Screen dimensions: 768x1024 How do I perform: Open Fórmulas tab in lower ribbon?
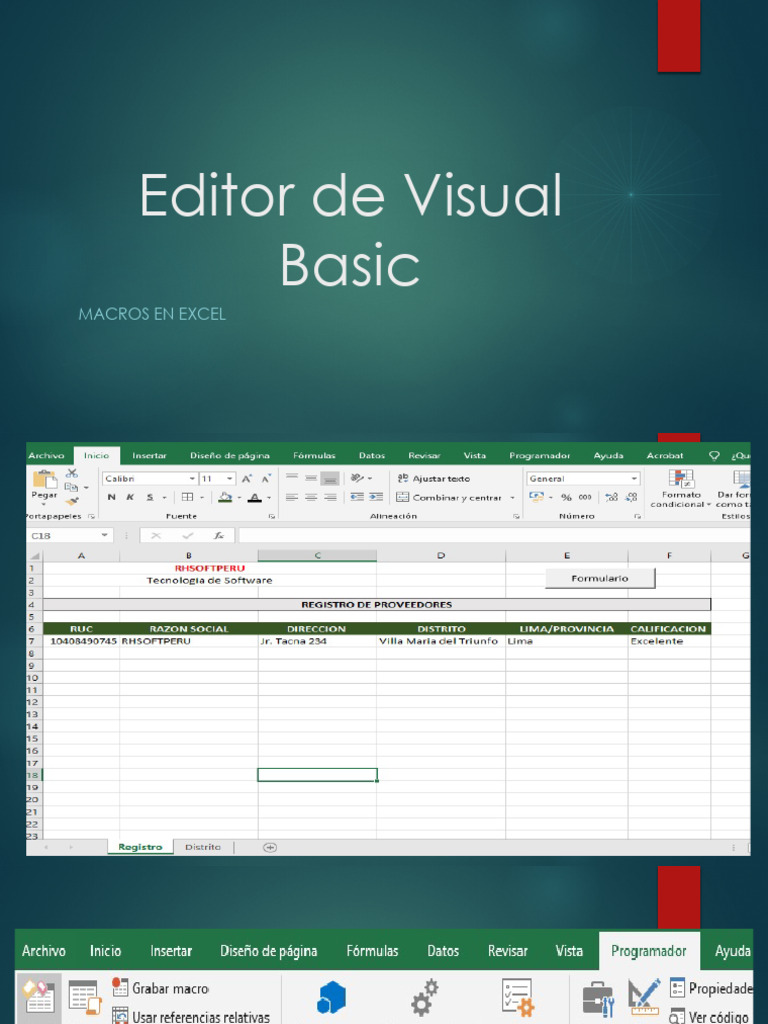pyautogui.click(x=372, y=951)
